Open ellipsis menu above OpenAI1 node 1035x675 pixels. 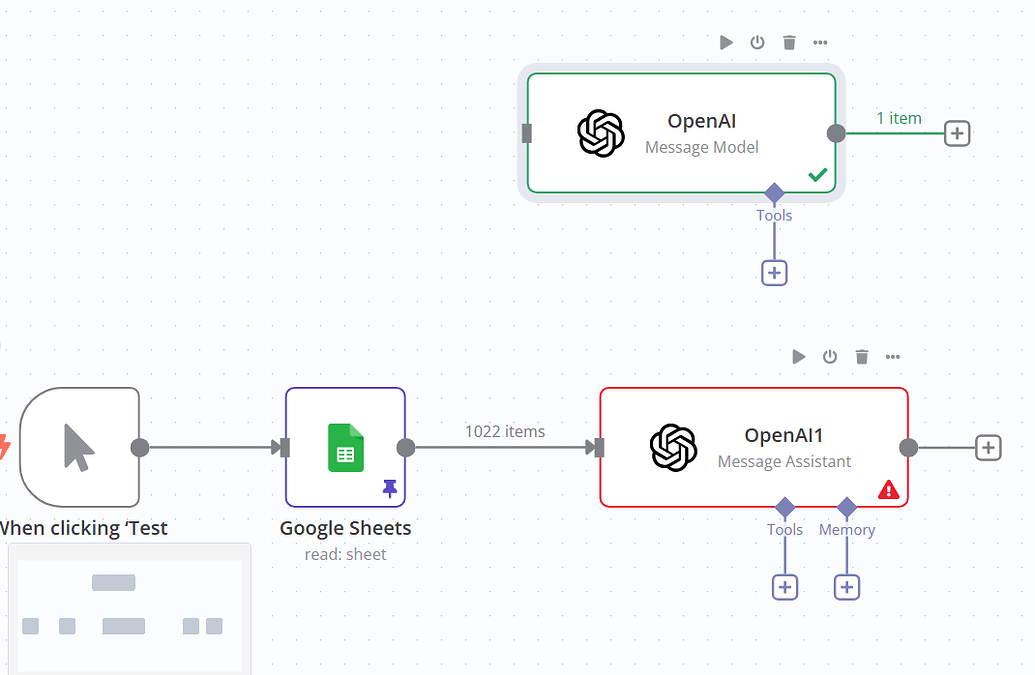coord(893,357)
